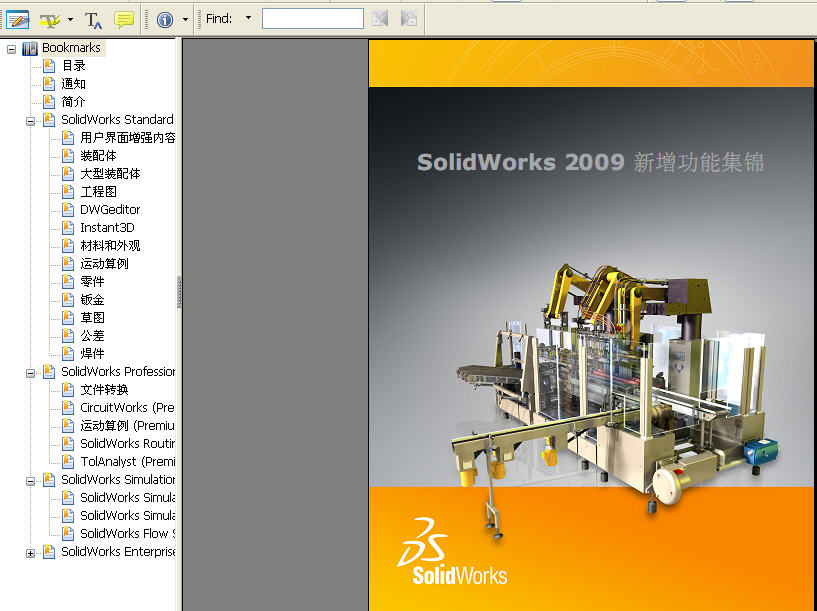Click the page icon beside 通知
The height and width of the screenshot is (611, 817).
49,83
